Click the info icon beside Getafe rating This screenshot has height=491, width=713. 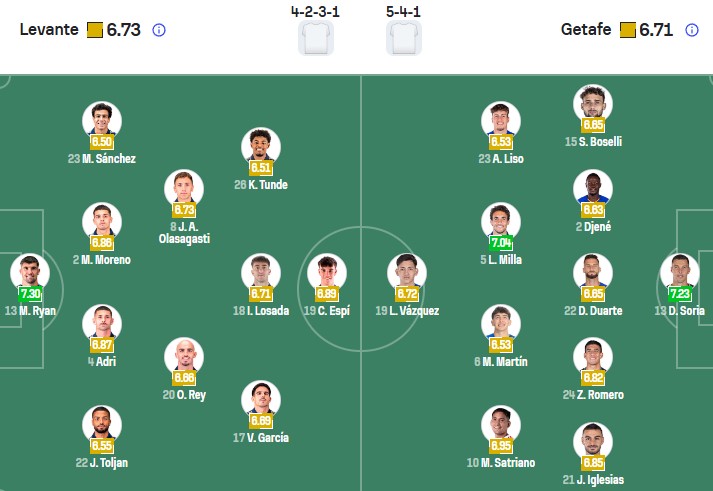click(692, 30)
